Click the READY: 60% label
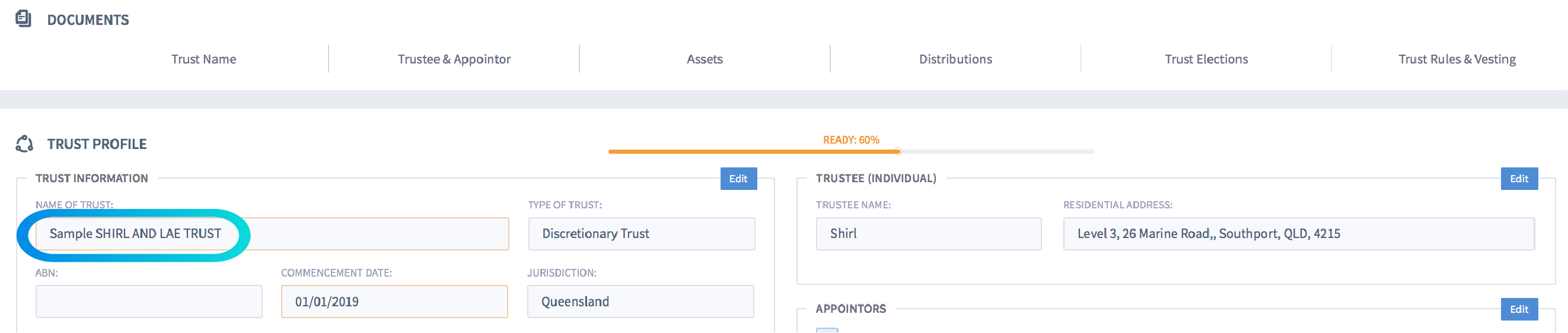Viewport: 1568px width, 333px height. [x=850, y=140]
